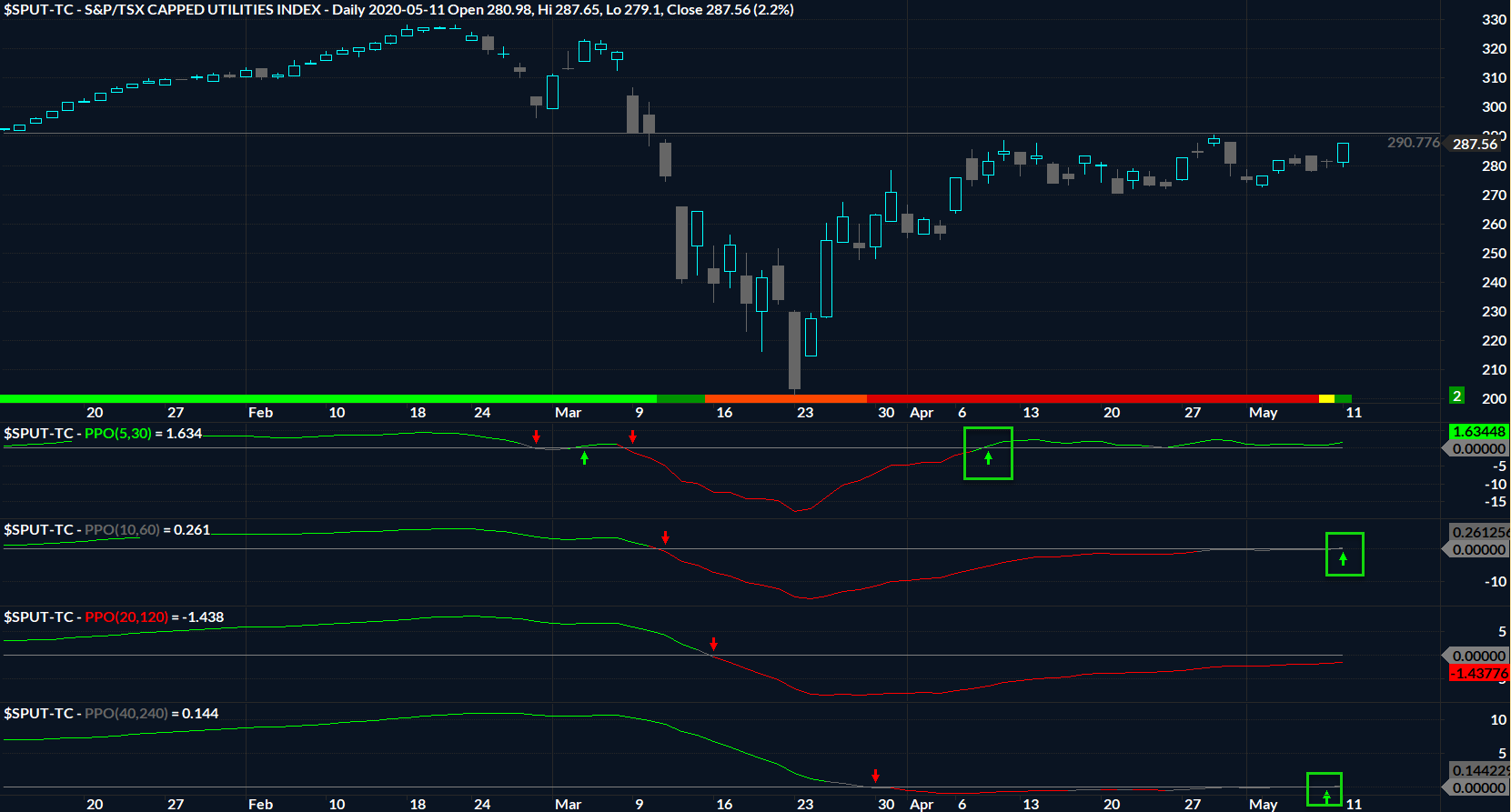Click the orange segment of the trend color bar
The image size is (1511, 812).
pyautogui.click(x=785, y=399)
